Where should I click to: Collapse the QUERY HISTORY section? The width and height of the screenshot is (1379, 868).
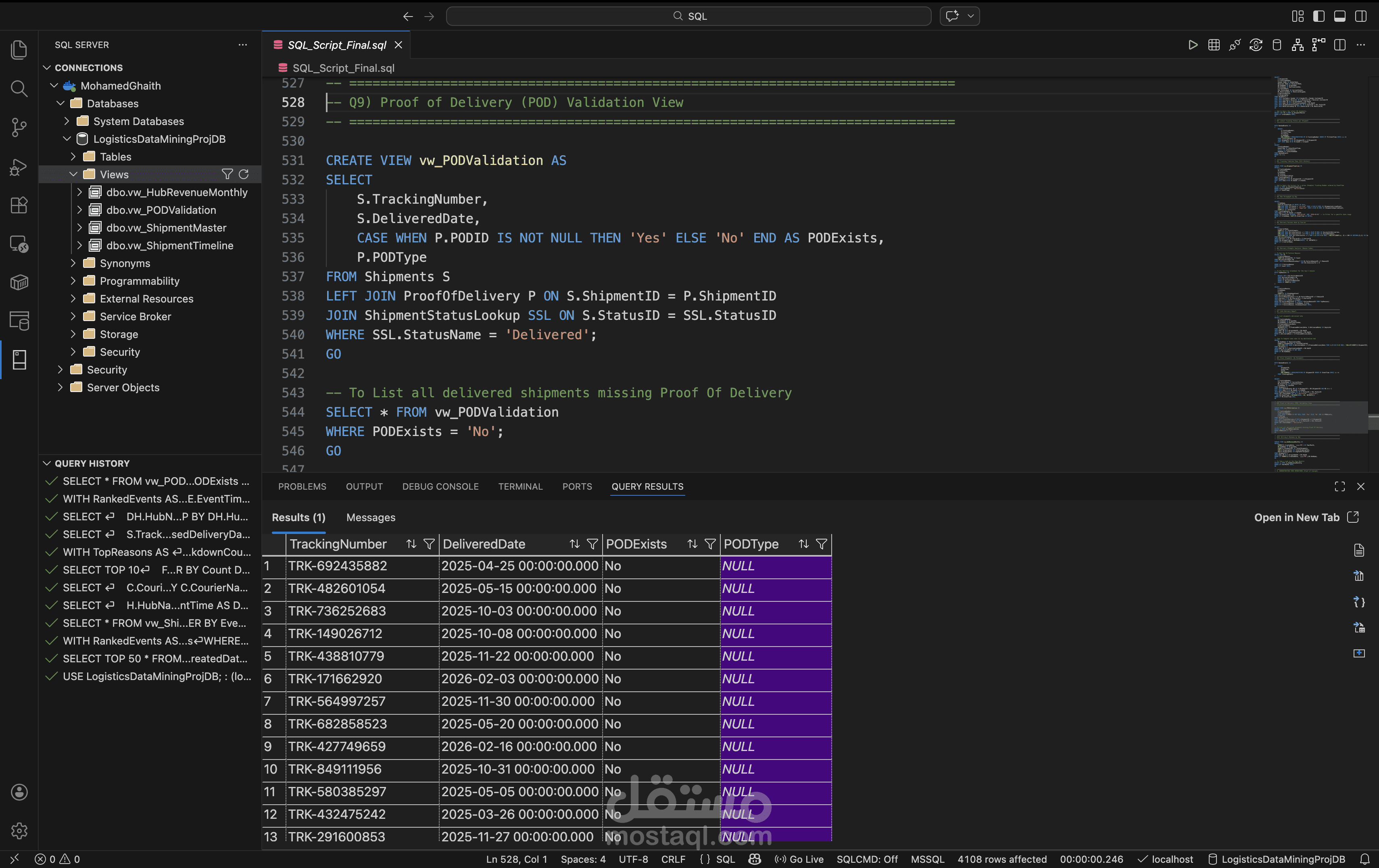[x=47, y=463]
